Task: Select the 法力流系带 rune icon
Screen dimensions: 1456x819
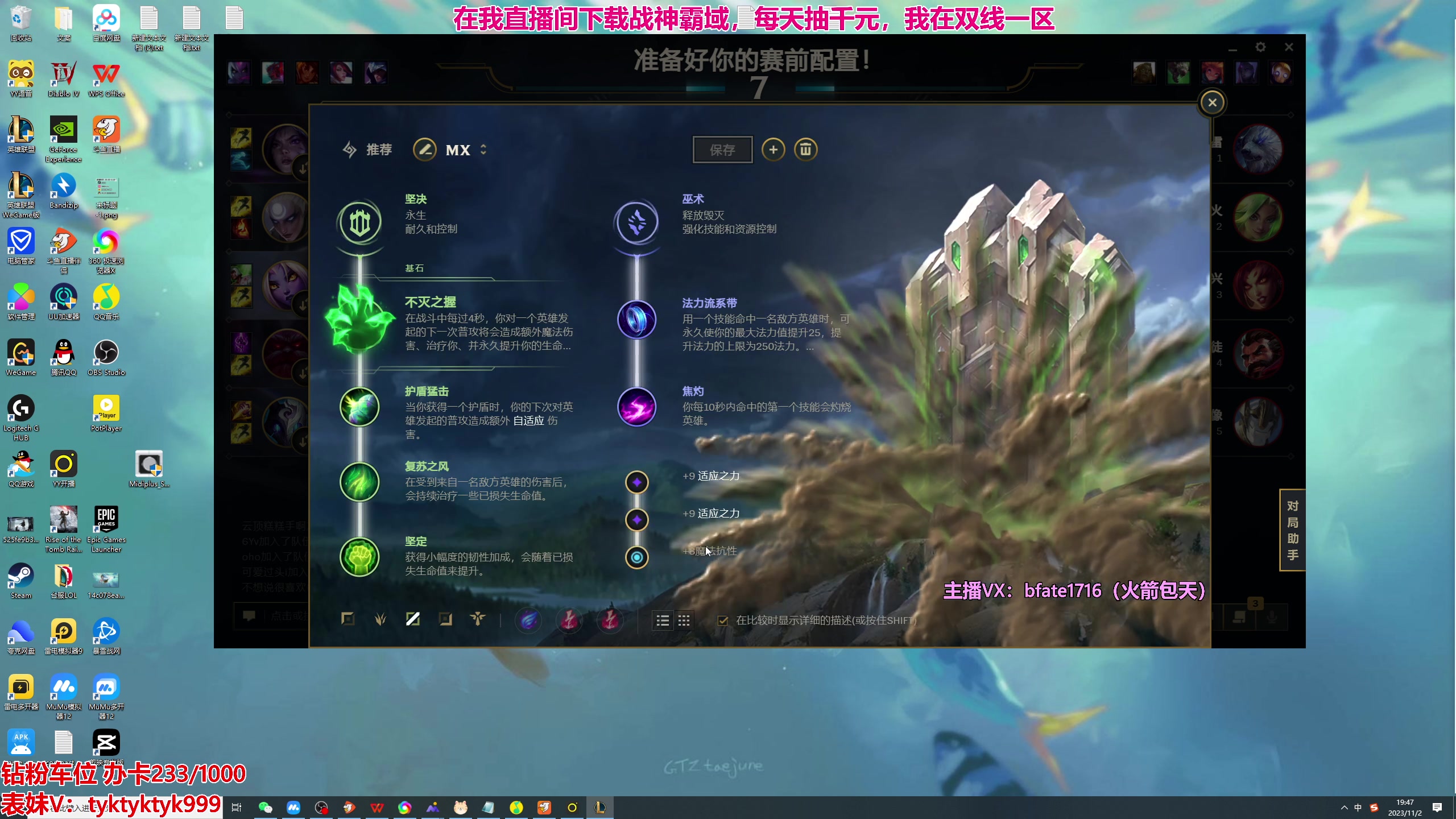Action: pos(636,320)
